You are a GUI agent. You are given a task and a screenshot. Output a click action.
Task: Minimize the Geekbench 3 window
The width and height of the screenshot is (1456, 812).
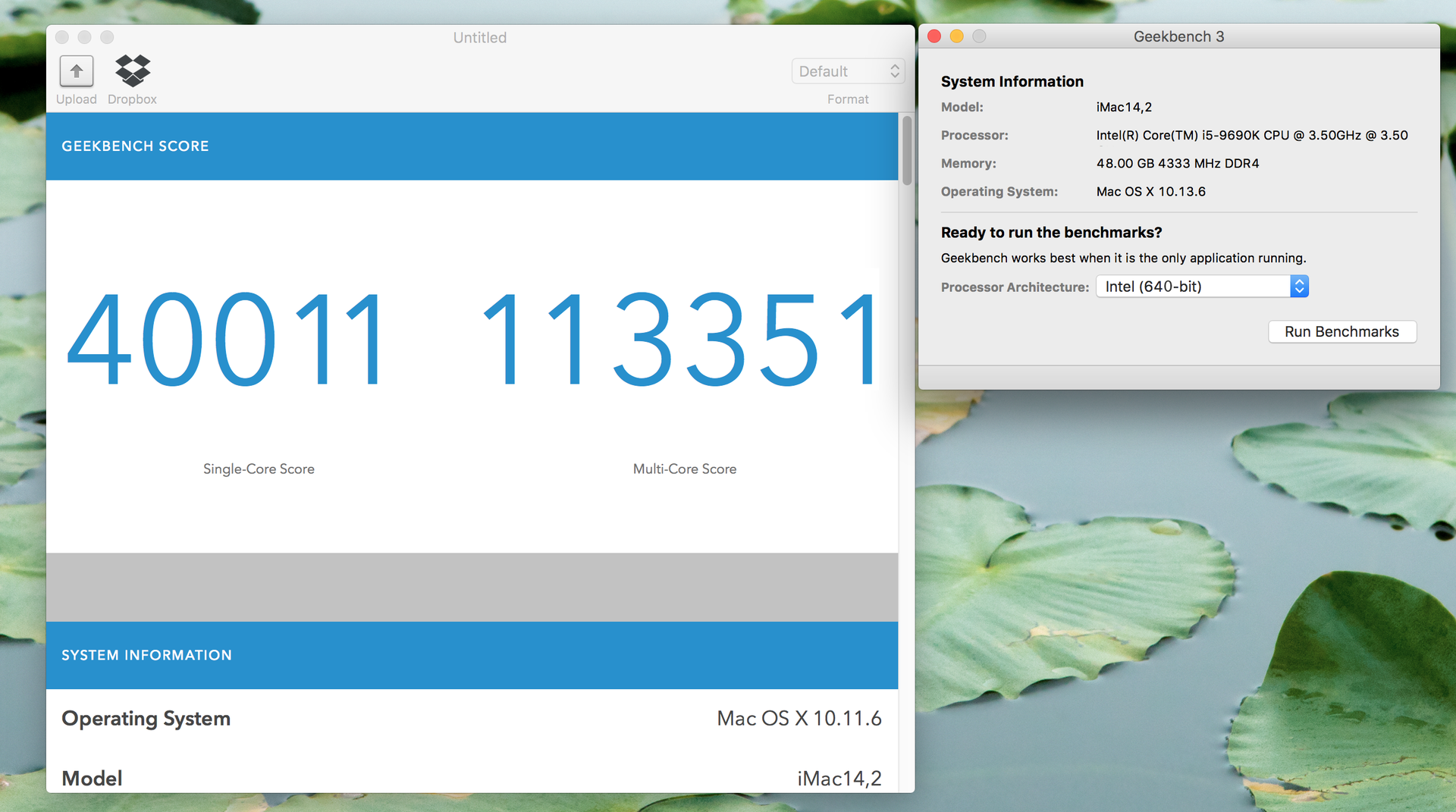point(957,36)
